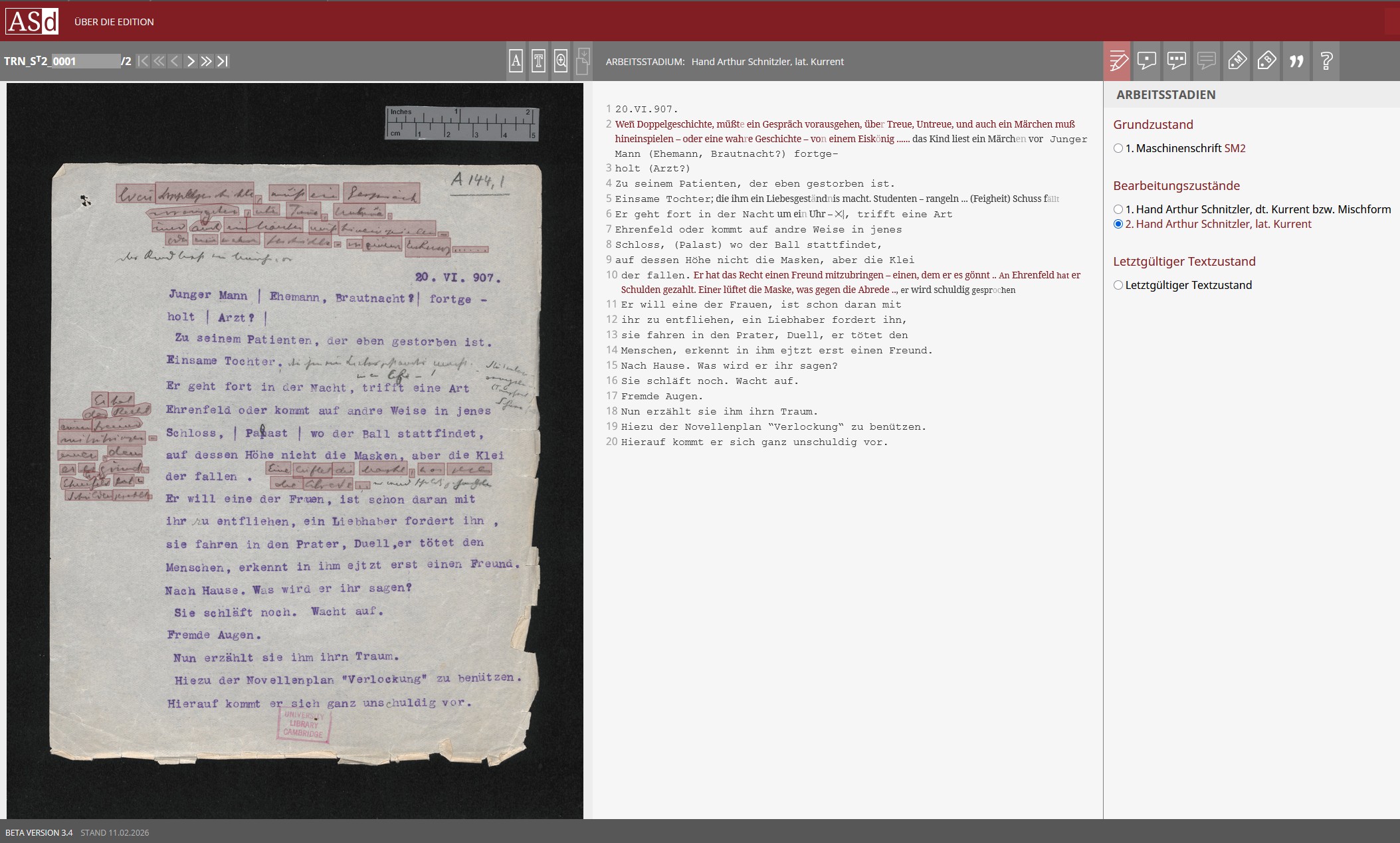Image resolution: width=1400 pixels, height=843 pixels.
Task: Open the question mark help icon
Action: pyautogui.click(x=1326, y=61)
